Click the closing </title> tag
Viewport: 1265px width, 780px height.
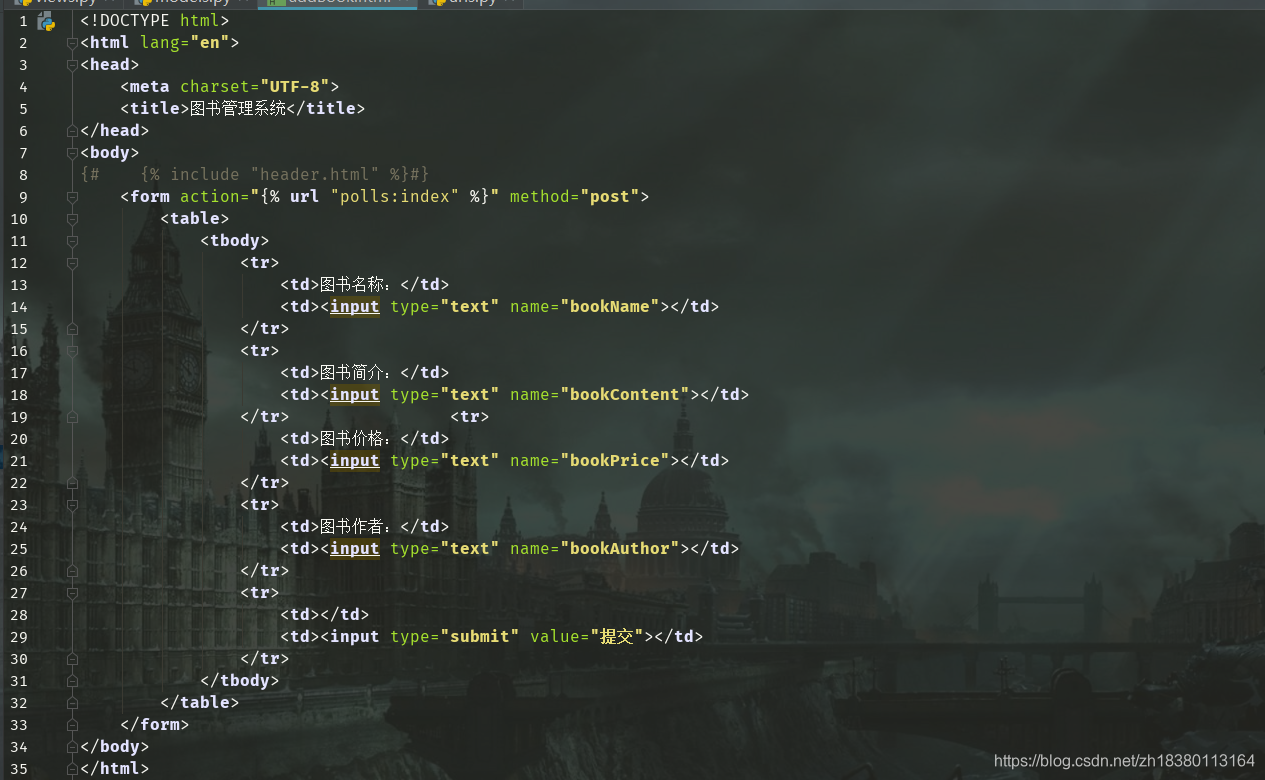click(x=326, y=109)
